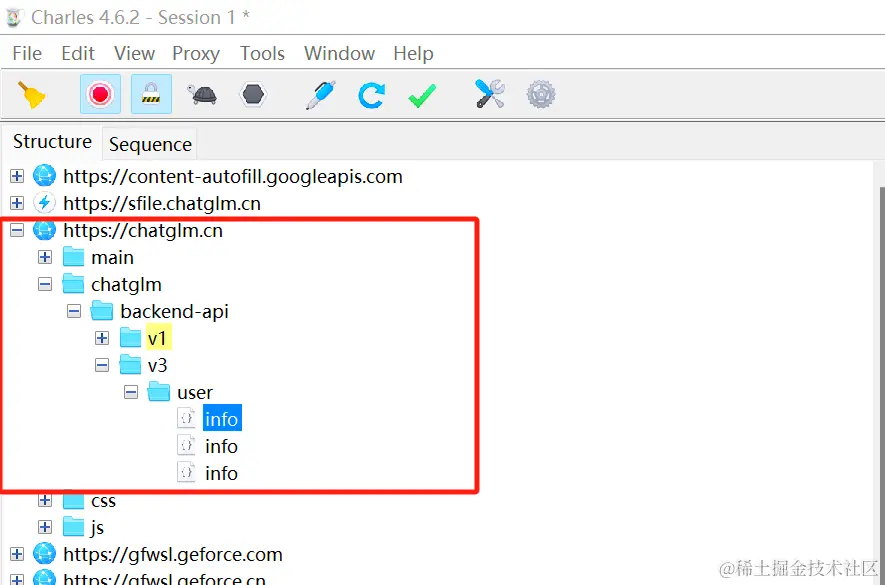The width and height of the screenshot is (885, 585).
Task: Click folder icon of backend-api
Action: click(x=102, y=311)
